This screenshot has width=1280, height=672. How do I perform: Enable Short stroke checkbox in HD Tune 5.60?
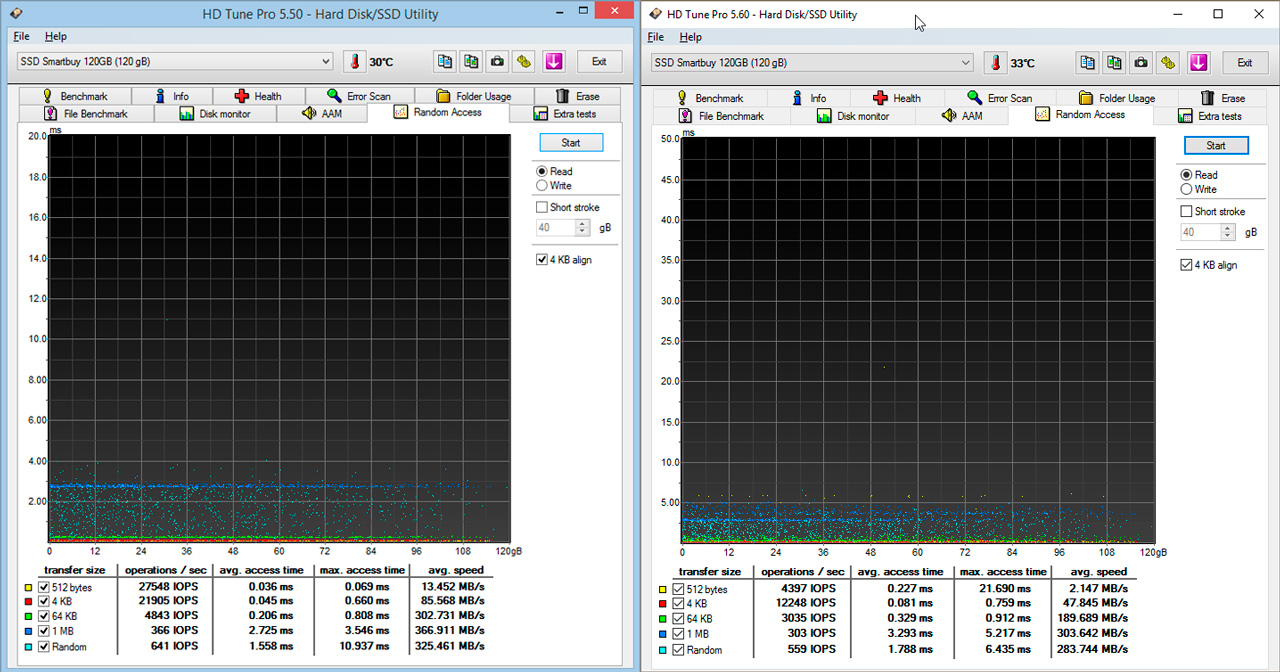1187,212
